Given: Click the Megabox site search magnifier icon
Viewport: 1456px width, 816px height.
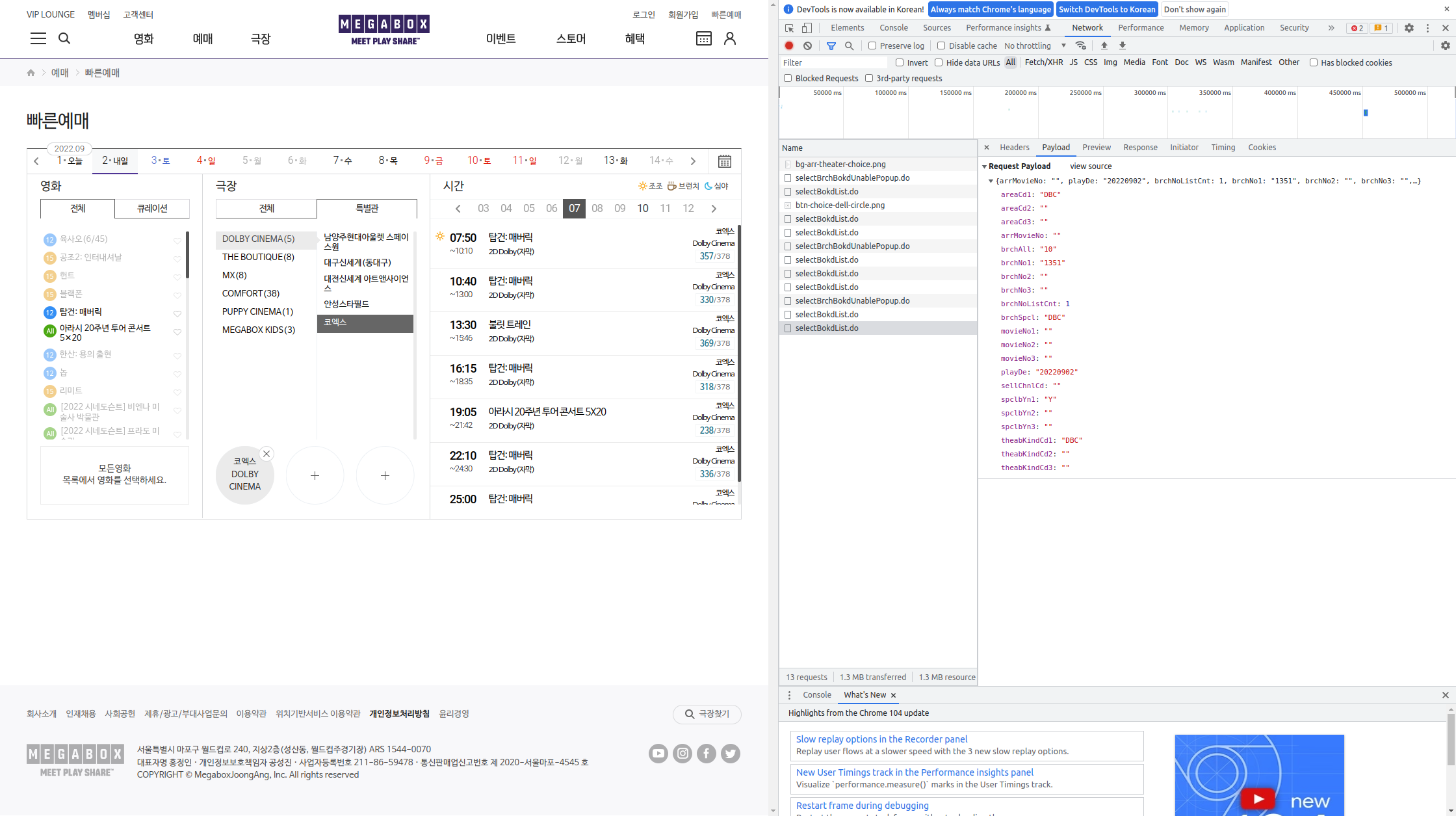Looking at the screenshot, I should 64,38.
